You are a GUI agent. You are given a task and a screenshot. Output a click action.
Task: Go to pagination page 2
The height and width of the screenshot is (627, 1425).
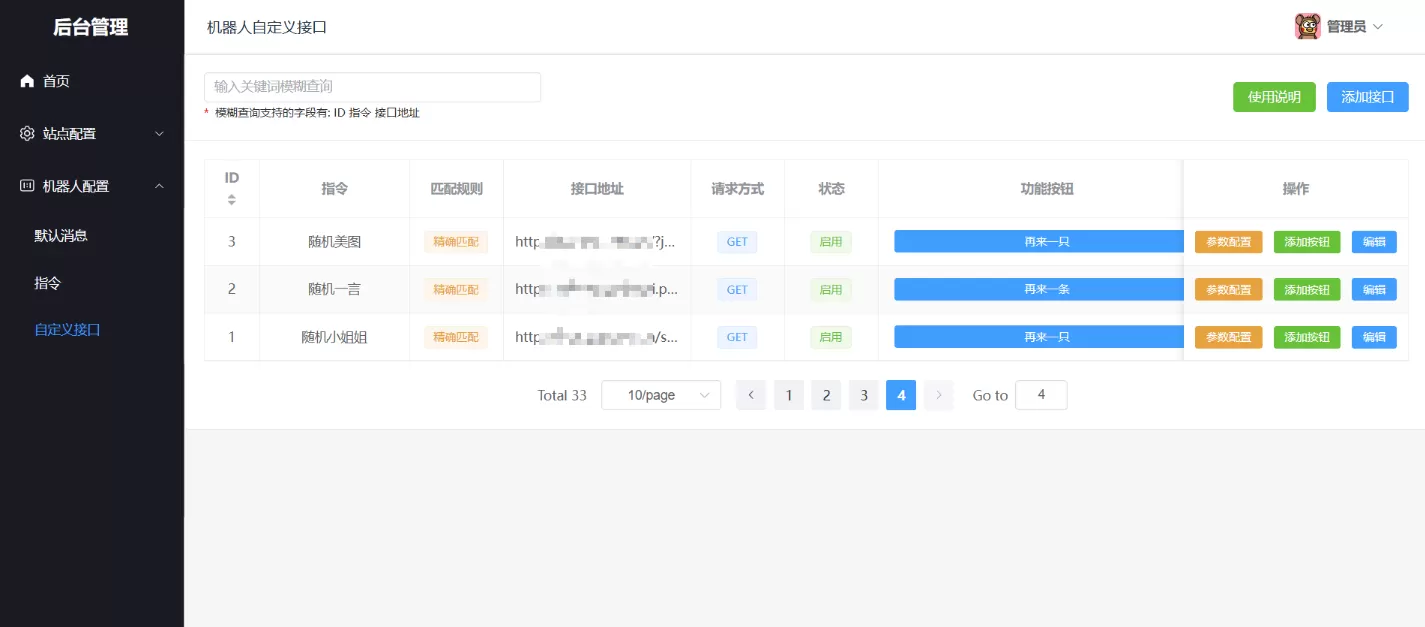[x=826, y=395]
